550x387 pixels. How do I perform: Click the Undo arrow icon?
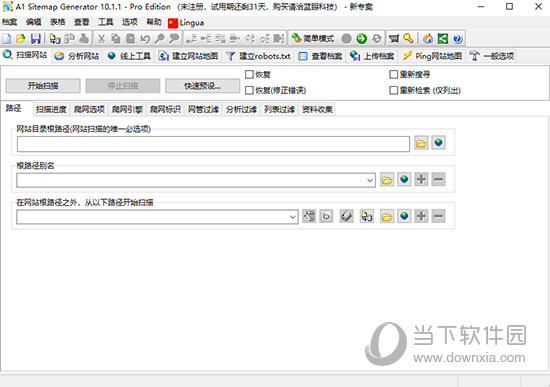[x=145, y=38]
